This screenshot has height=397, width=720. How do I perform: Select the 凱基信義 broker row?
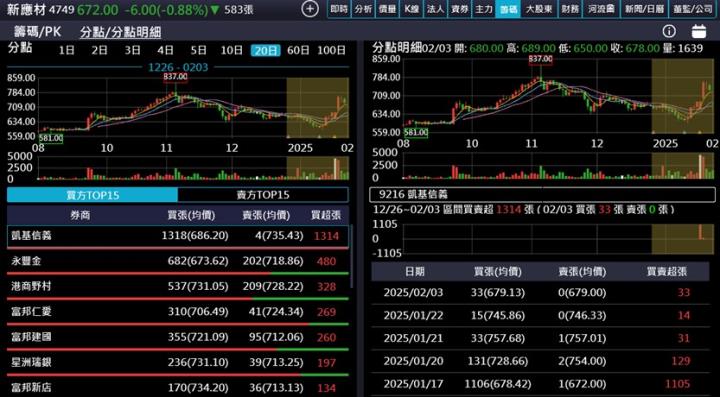[x=178, y=236]
